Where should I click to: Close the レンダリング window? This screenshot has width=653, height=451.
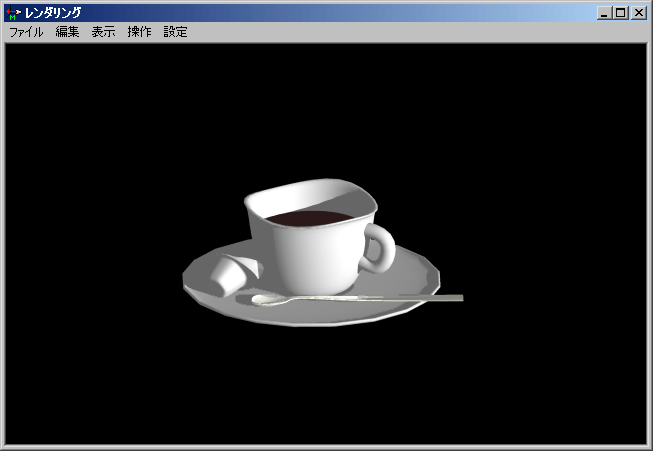point(638,13)
